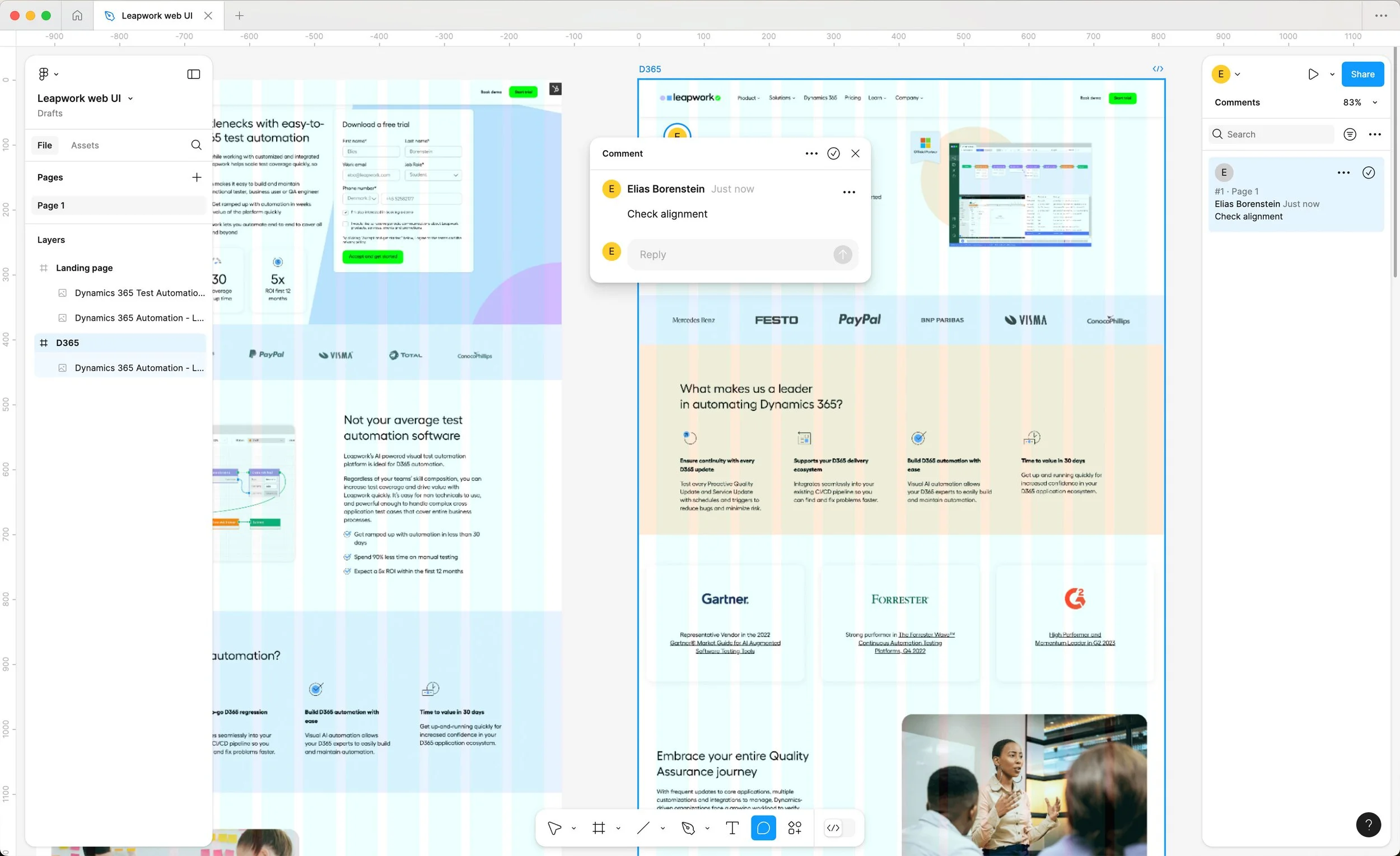
Task: Click the layers search magnifier icon
Action: [x=196, y=145]
